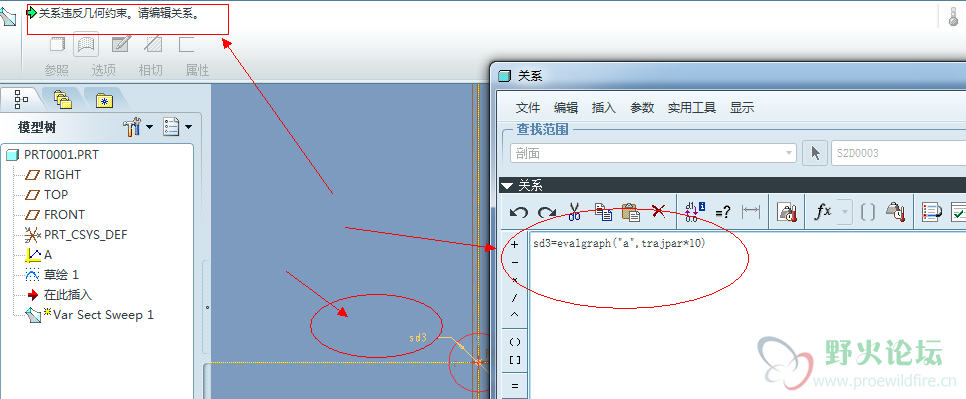Cut selected relation text with scissors
The width and height of the screenshot is (966, 399).
(x=574, y=212)
